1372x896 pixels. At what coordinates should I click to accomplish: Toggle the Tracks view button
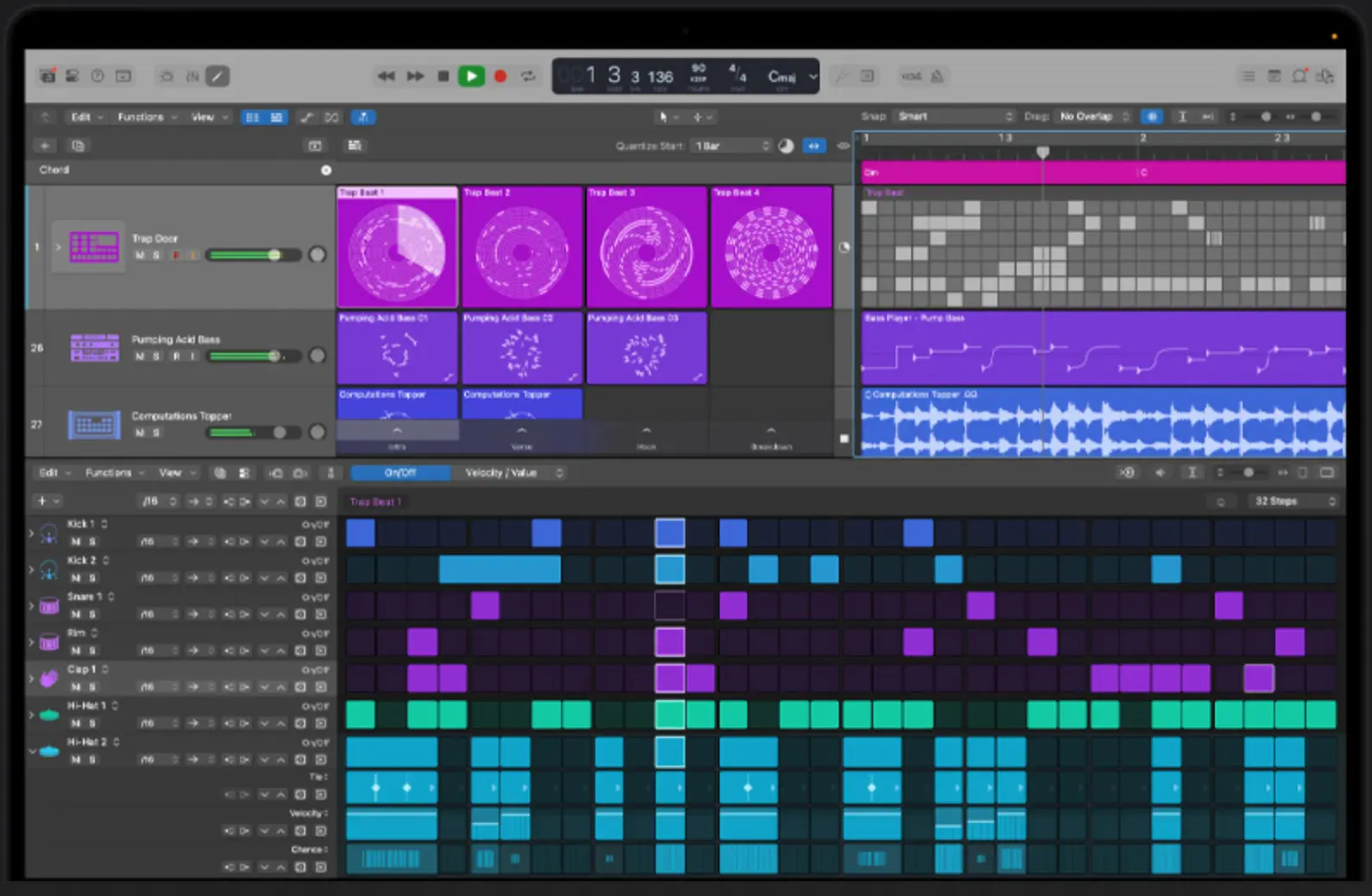pos(276,117)
